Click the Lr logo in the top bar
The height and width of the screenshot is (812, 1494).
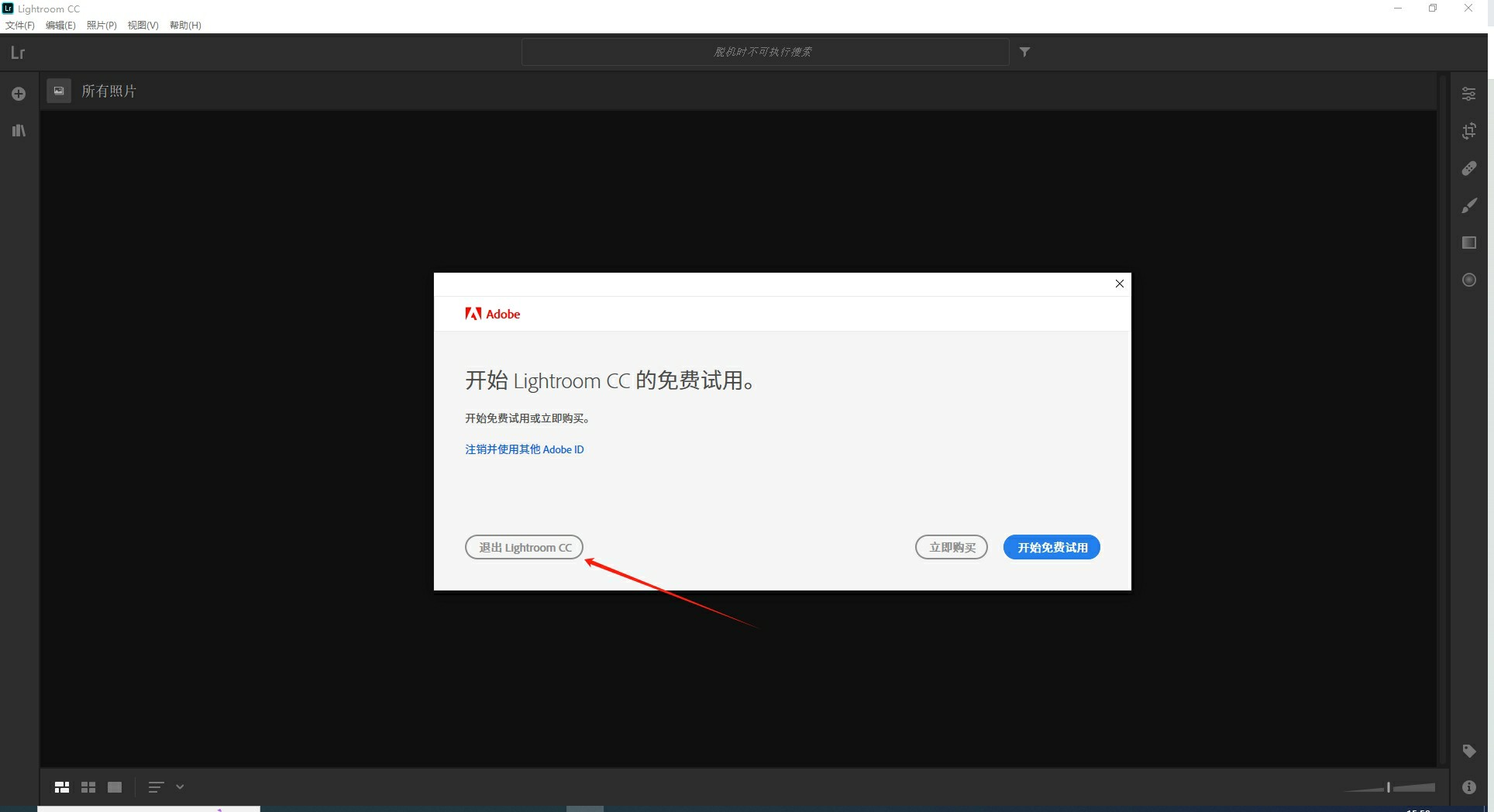(x=18, y=53)
